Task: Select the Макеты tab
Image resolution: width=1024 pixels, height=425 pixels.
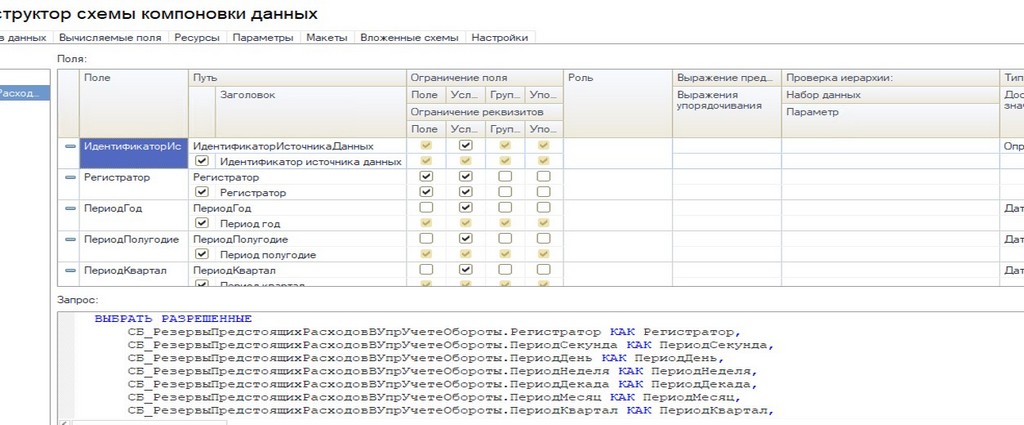Action: click(327, 38)
